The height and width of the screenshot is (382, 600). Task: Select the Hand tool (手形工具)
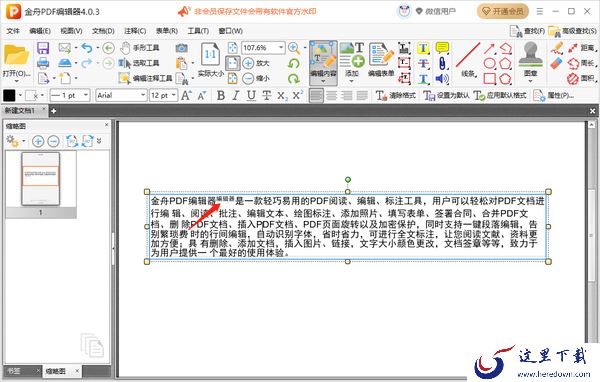tap(139, 48)
